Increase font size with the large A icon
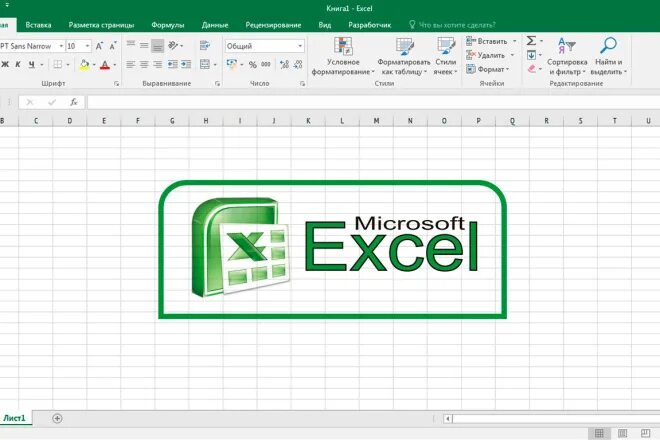660x440 pixels. (99, 46)
